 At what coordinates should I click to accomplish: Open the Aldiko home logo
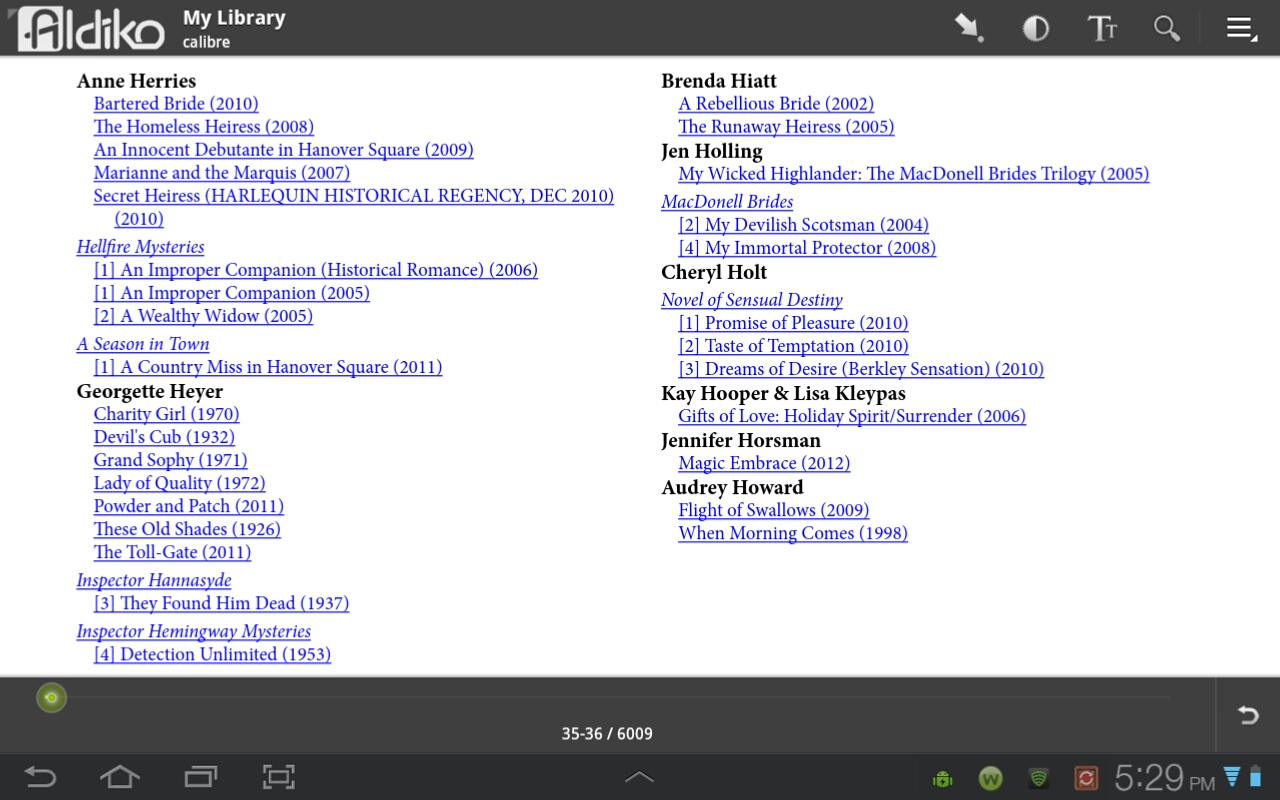click(88, 28)
